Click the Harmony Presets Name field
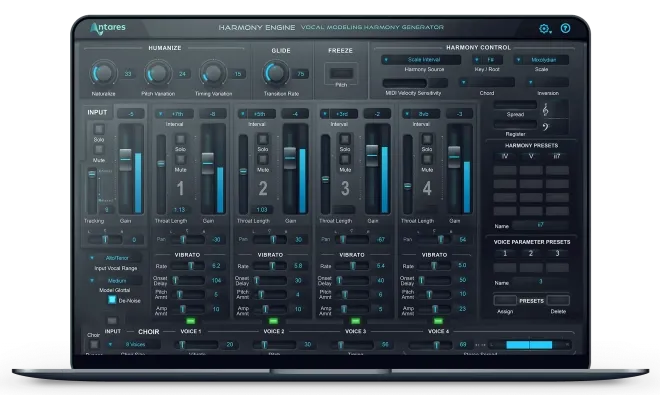Screen dimensions: 660x395 pyautogui.click(x=540, y=225)
